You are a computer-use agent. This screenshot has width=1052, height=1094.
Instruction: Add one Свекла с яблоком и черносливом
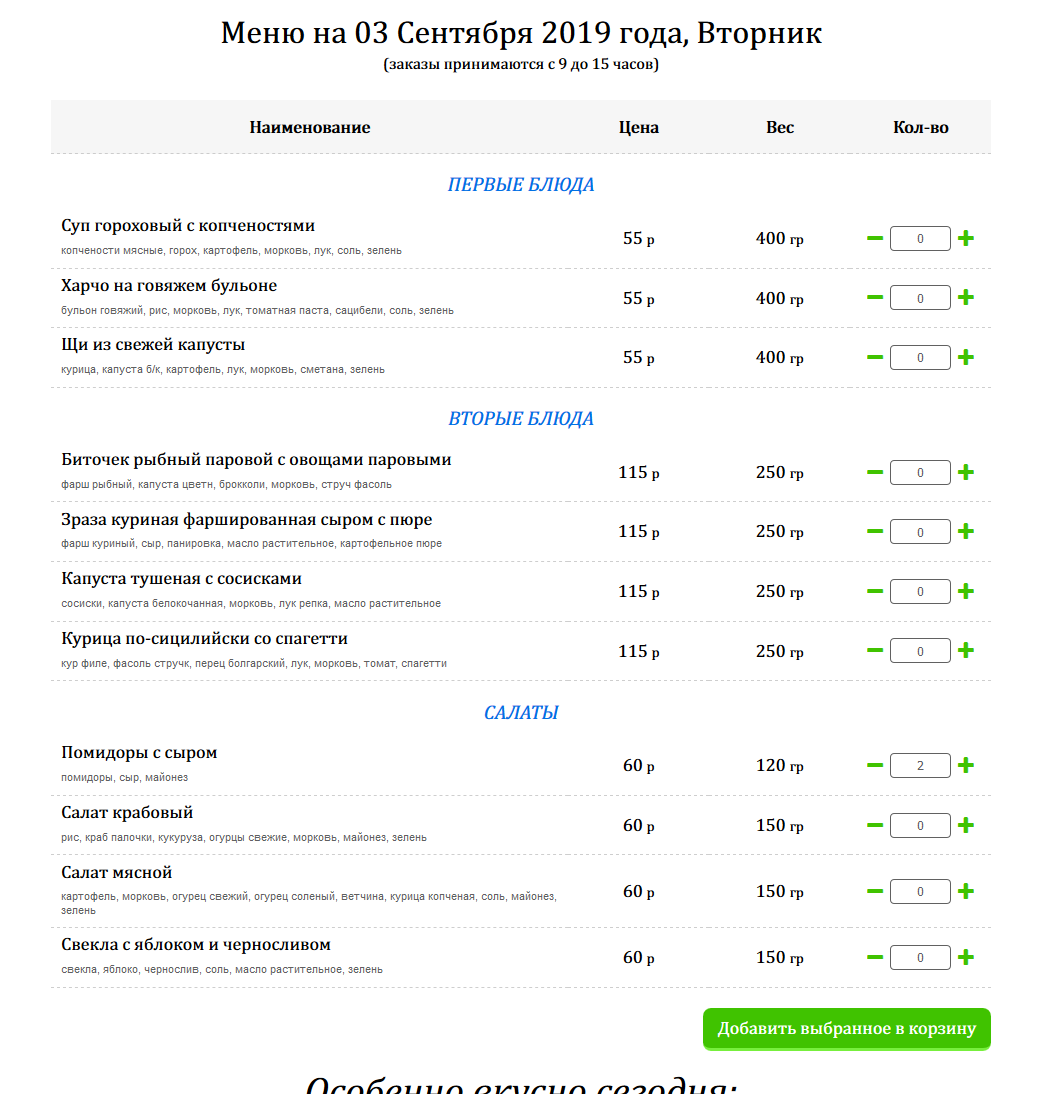pos(966,957)
